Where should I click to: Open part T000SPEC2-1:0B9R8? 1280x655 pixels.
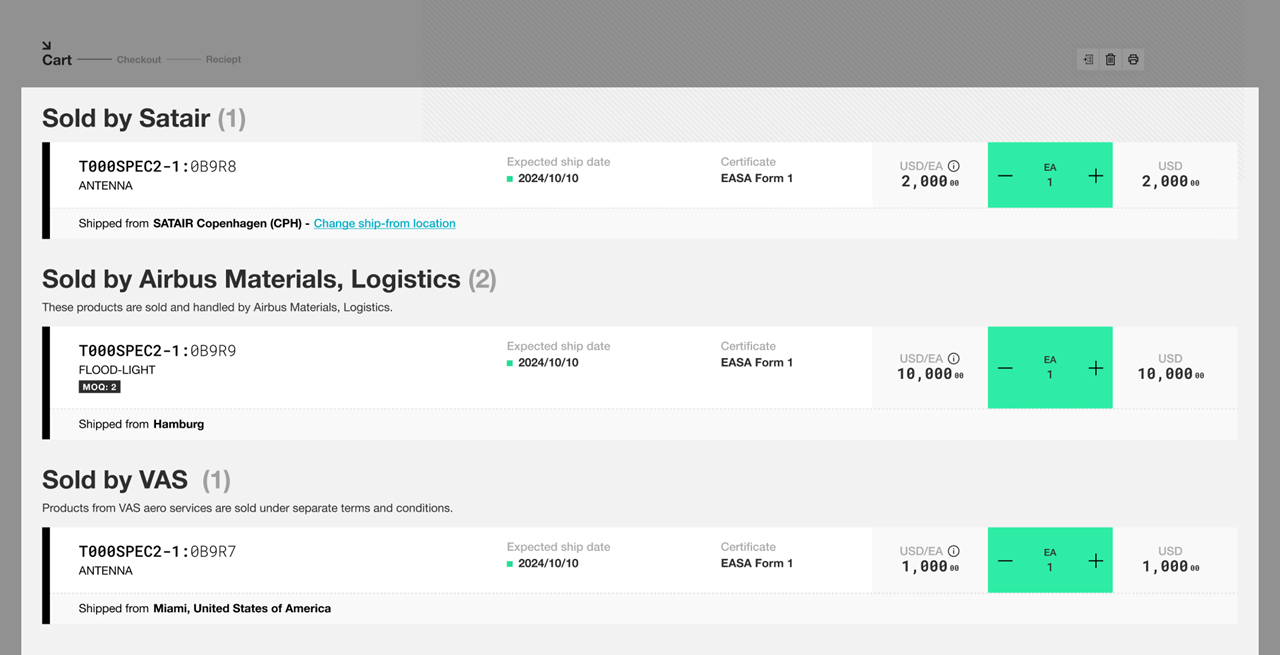click(158, 166)
